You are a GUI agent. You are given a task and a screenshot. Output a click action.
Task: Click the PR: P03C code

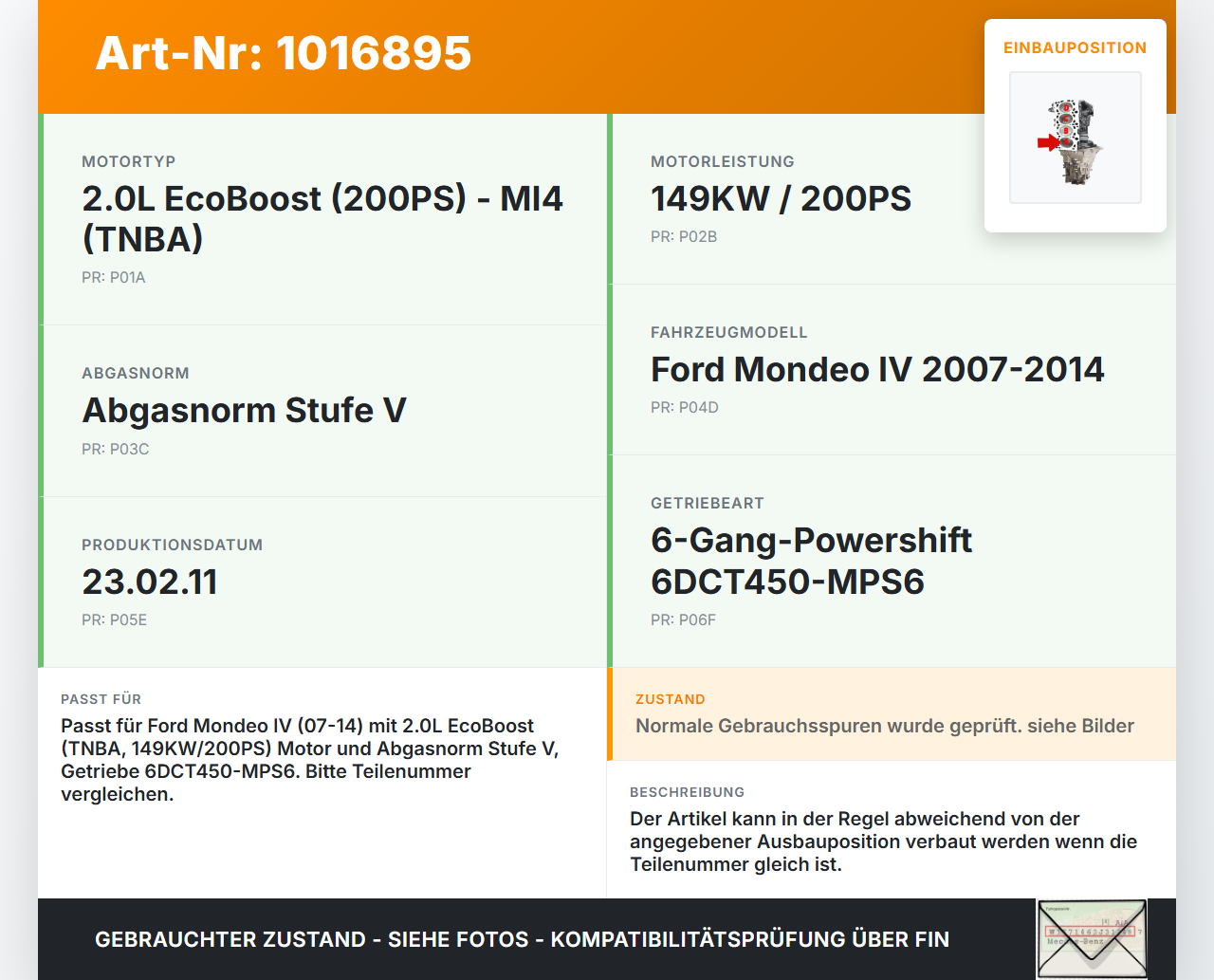116,450
